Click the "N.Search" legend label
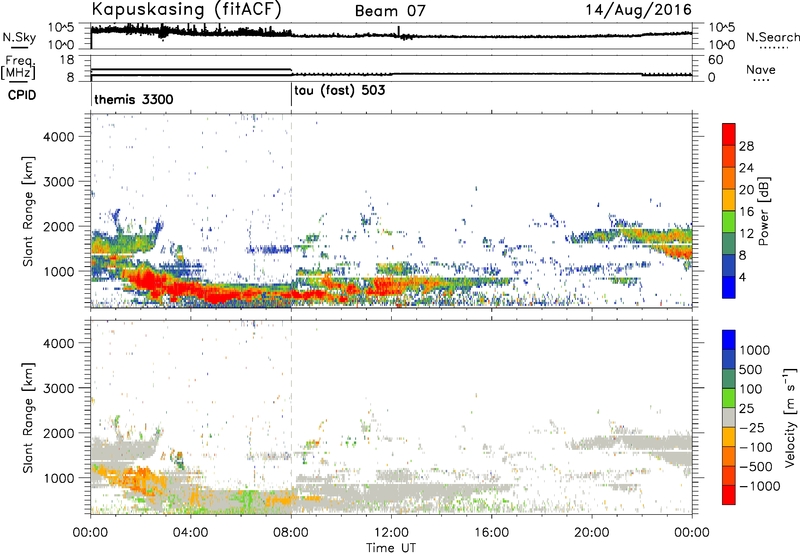Image resolution: width=800 pixels, height=554 pixels. (773, 37)
